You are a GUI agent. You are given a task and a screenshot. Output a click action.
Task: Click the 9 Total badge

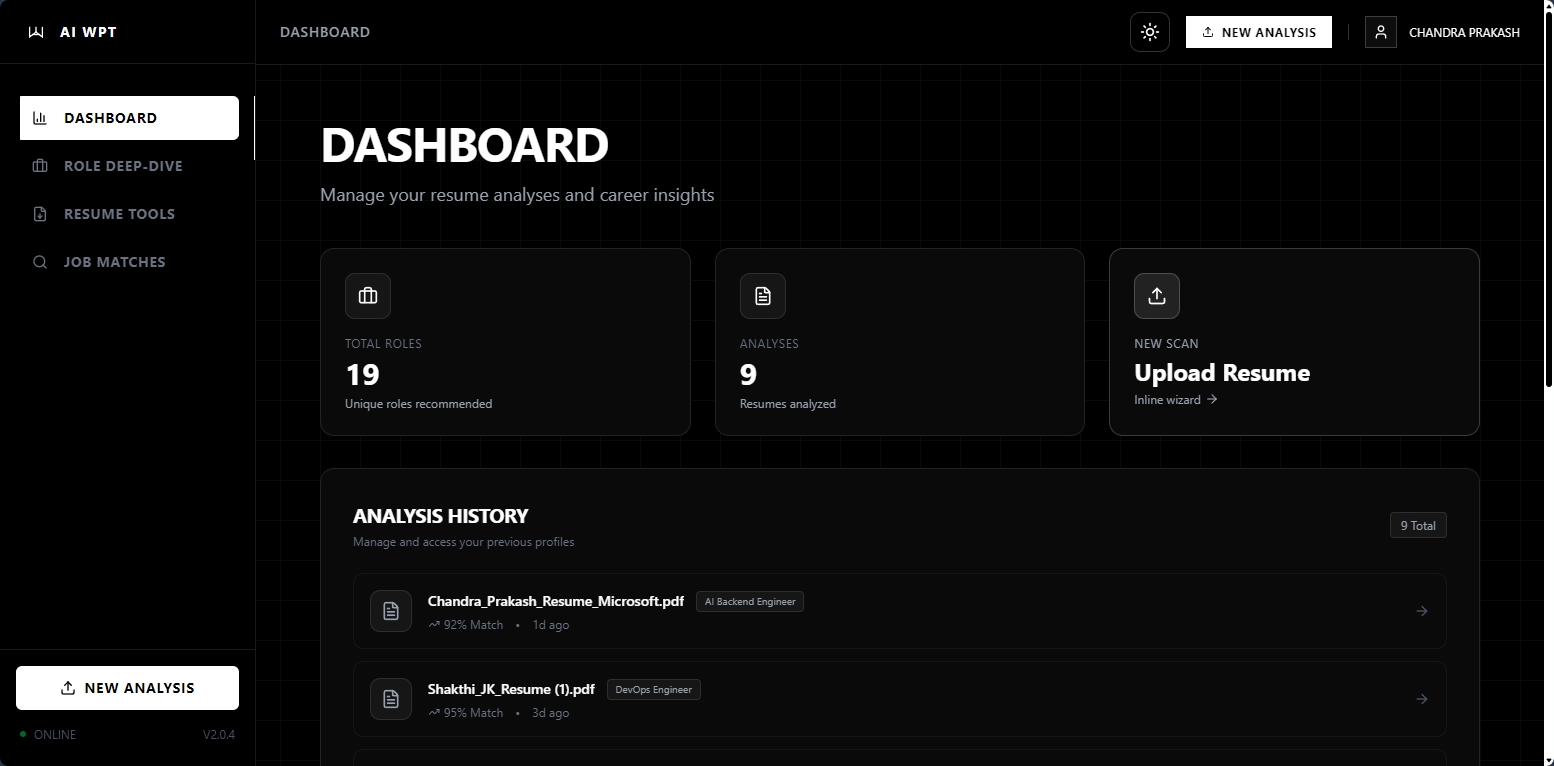[x=1418, y=525]
